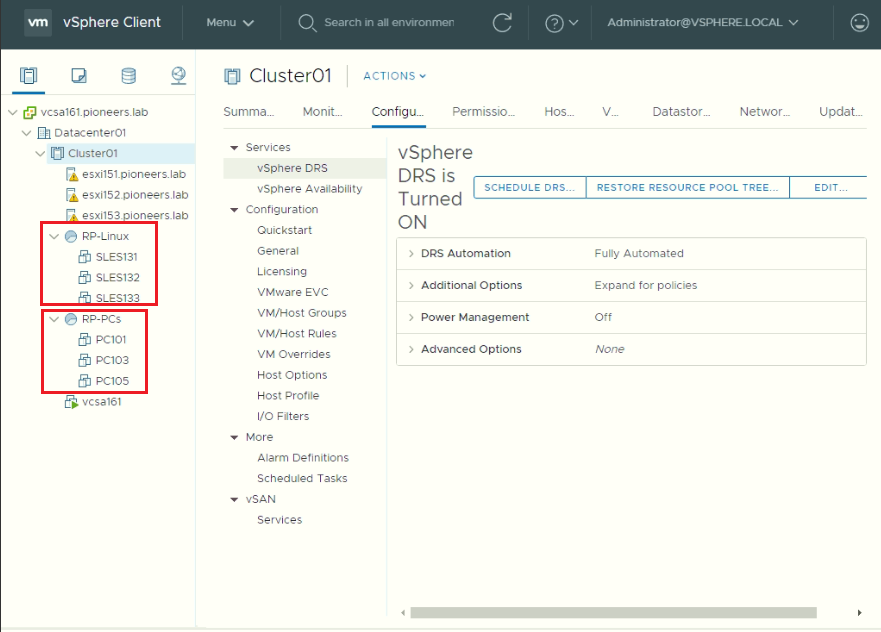Click the SLES132 VM icon
Screen dimensions: 881x632
coord(84,278)
